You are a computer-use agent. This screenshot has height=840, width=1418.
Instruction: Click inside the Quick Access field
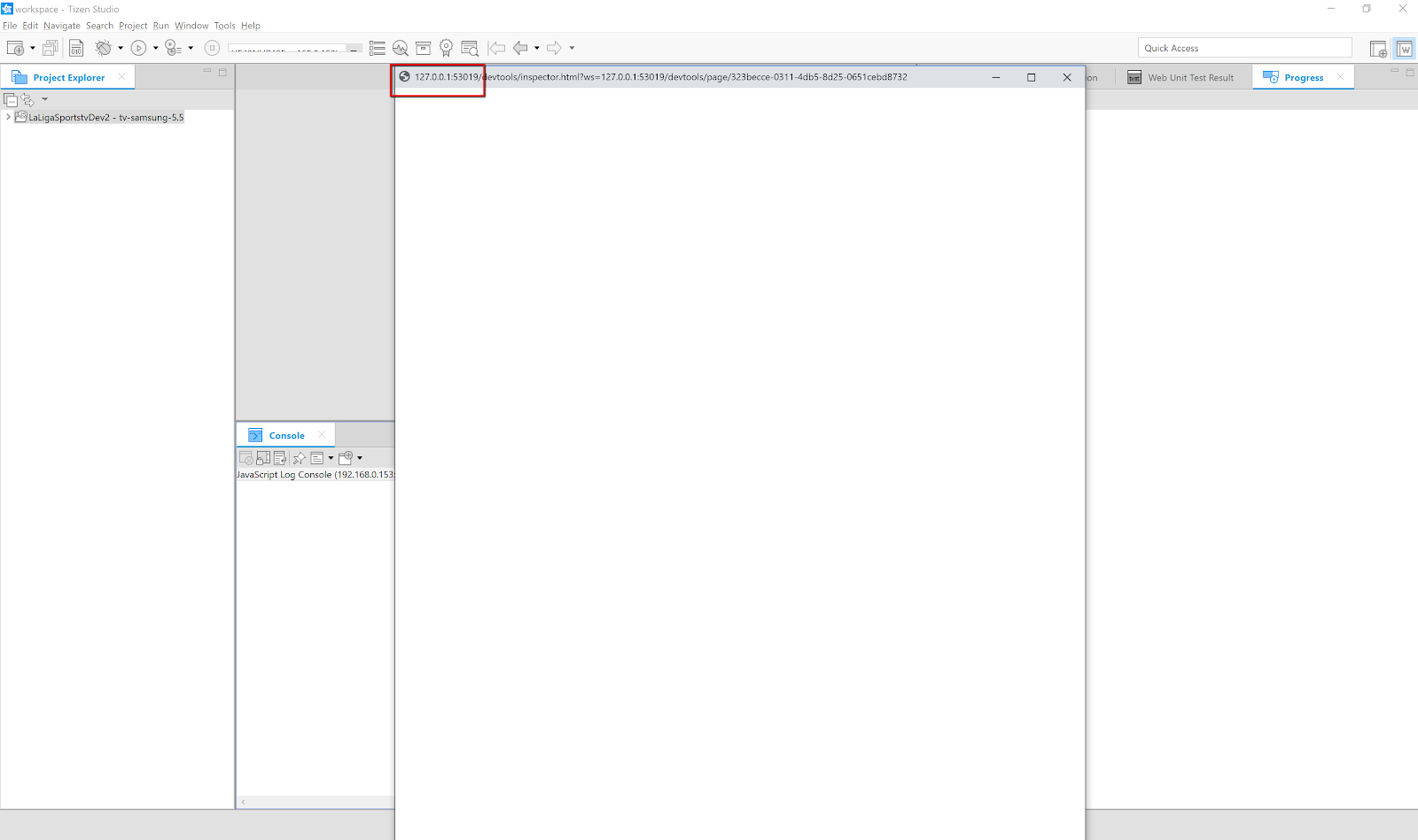[x=1244, y=47]
